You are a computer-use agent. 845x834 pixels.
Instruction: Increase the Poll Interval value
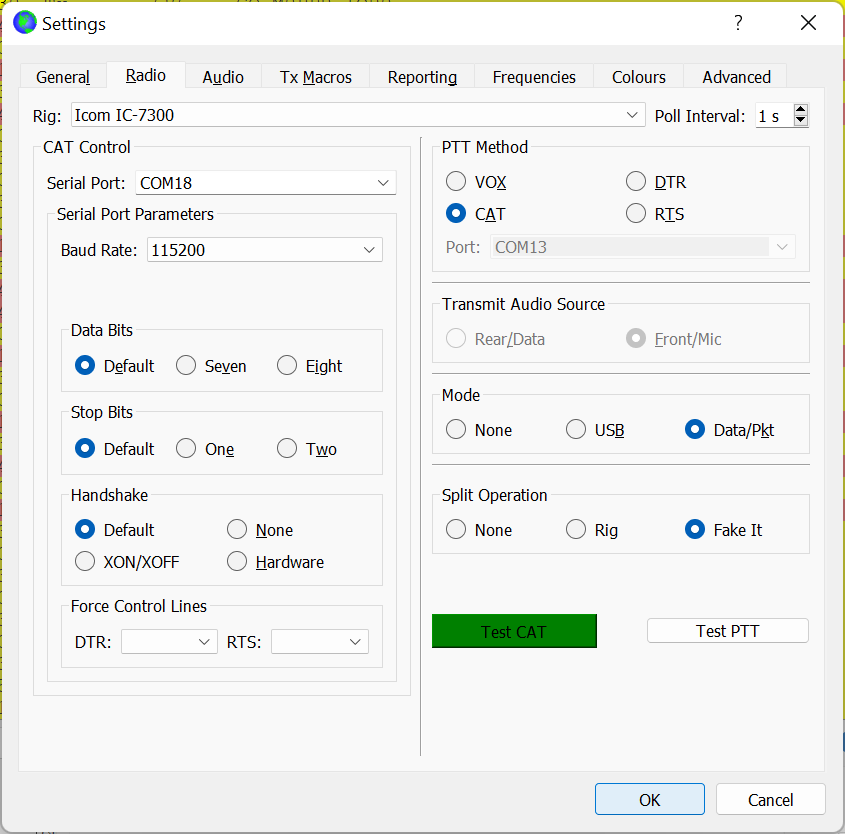[x=801, y=109]
